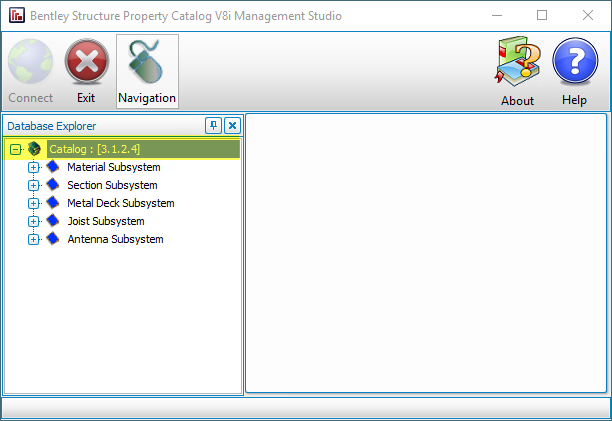The height and width of the screenshot is (421, 612).
Task: Pin the Database Explorer panel
Action: point(213,126)
